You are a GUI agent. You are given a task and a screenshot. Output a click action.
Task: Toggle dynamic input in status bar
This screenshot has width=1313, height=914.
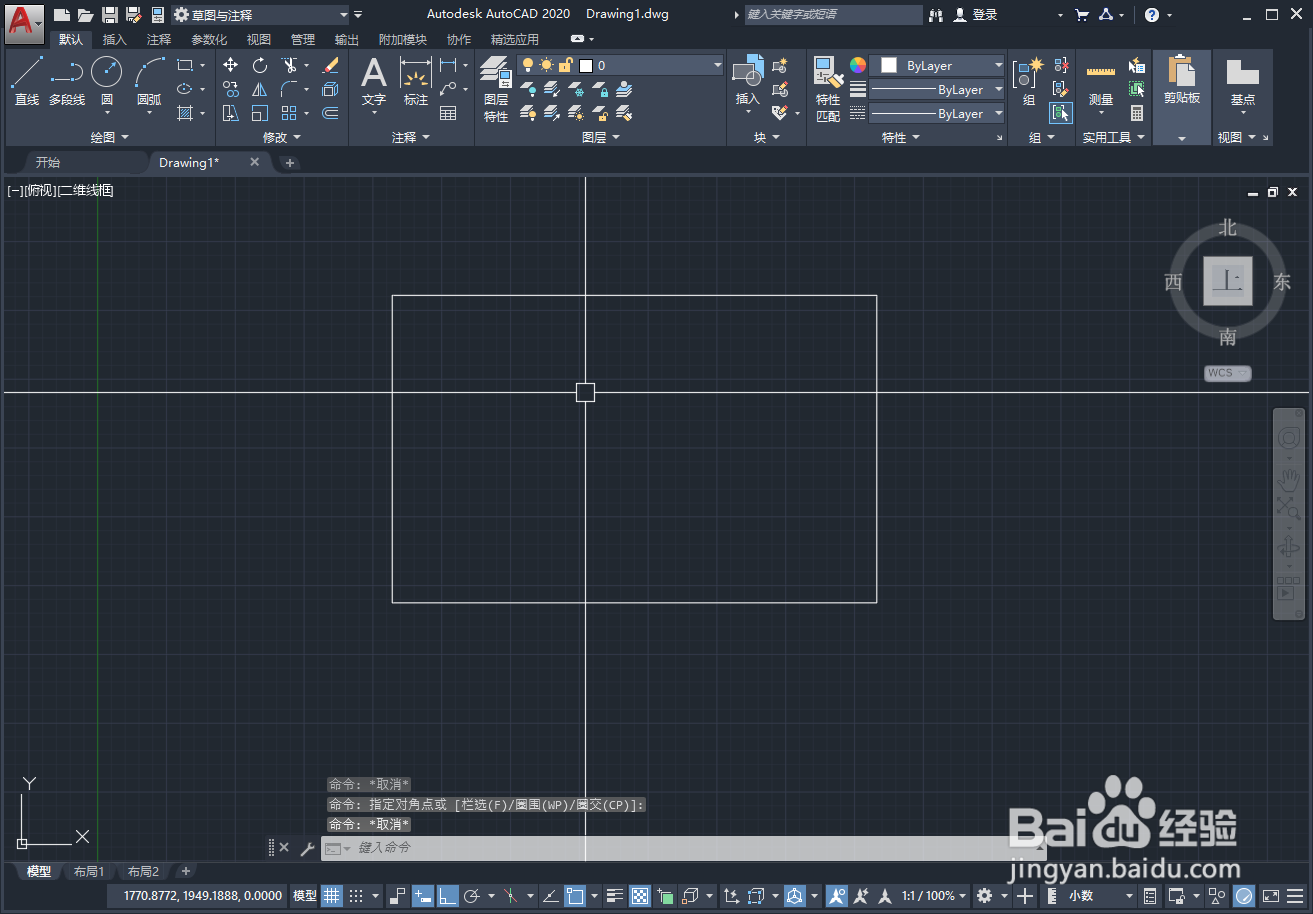point(424,896)
